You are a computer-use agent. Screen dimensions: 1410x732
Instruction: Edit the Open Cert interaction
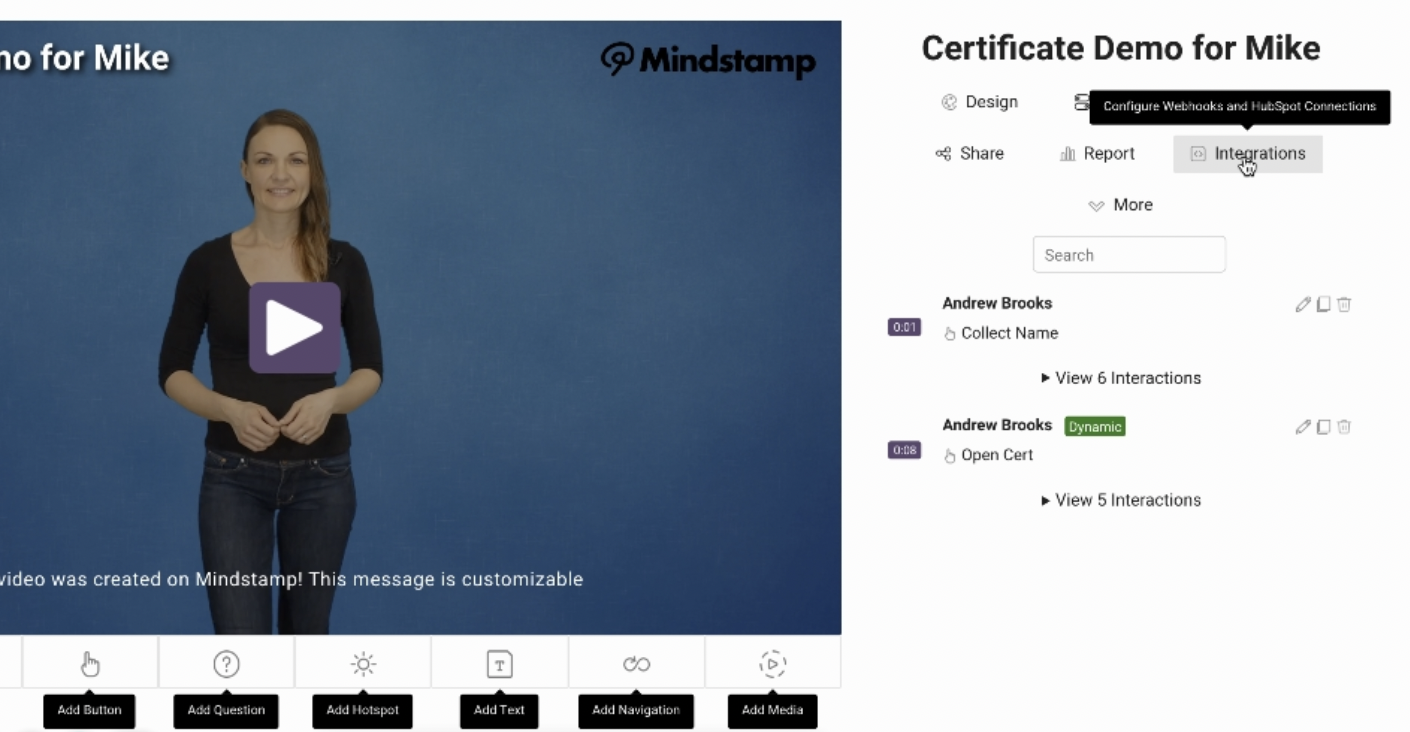1302,427
